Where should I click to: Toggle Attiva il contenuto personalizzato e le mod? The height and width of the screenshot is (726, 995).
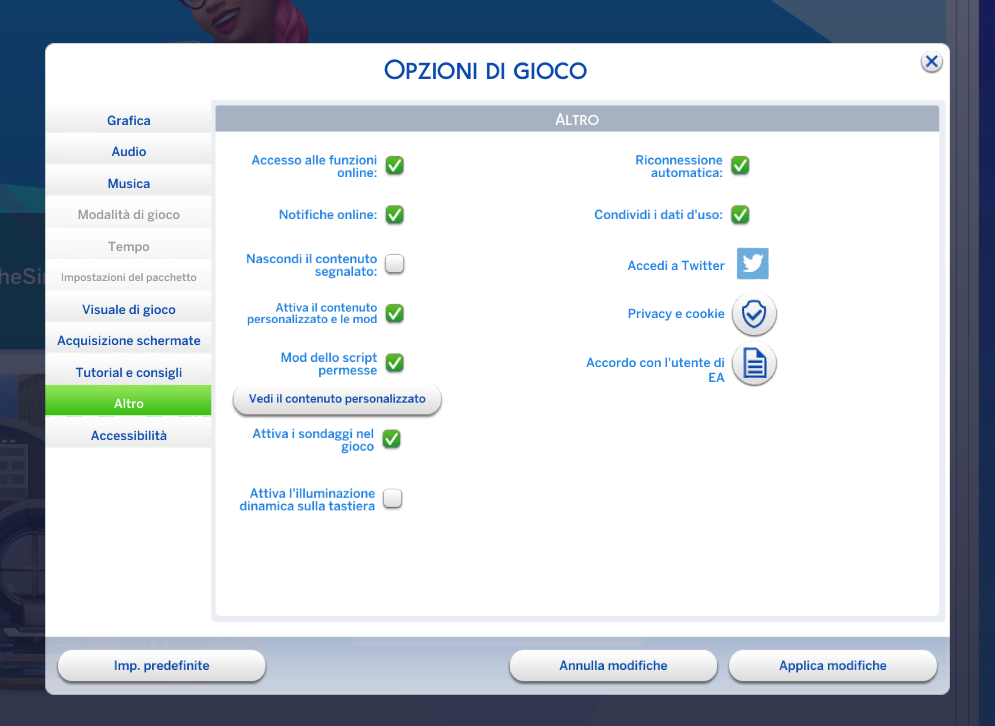[x=395, y=313]
